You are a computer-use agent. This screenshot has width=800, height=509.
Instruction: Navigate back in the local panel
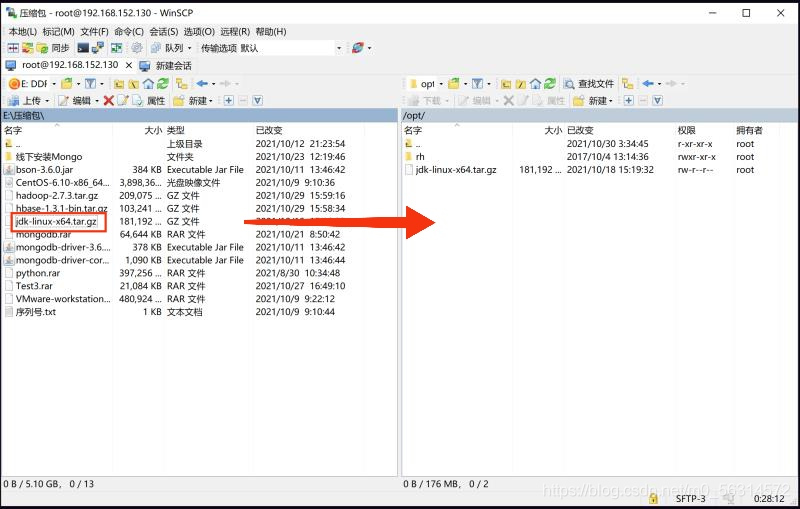203,84
